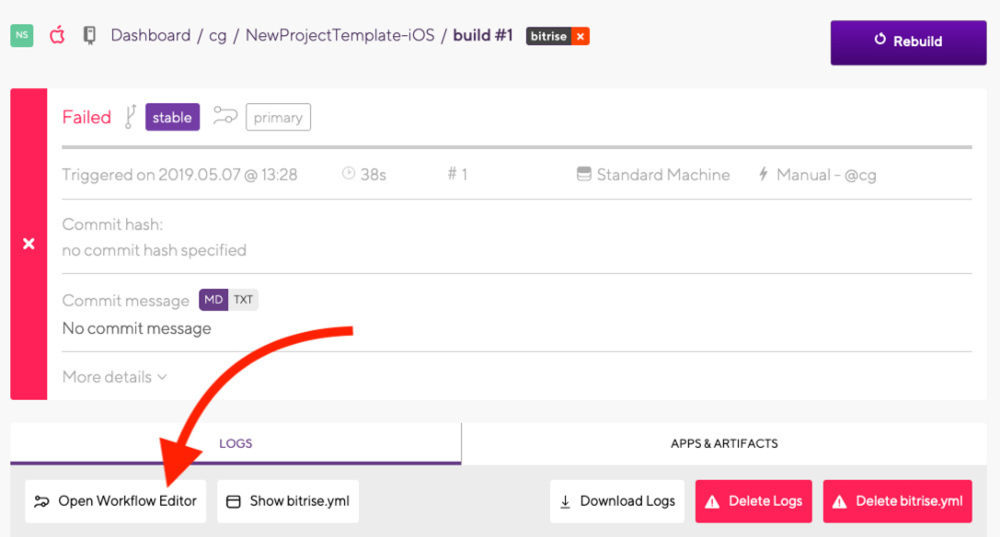
Task: Open the Dashboard breadcrumb link
Action: 151,35
